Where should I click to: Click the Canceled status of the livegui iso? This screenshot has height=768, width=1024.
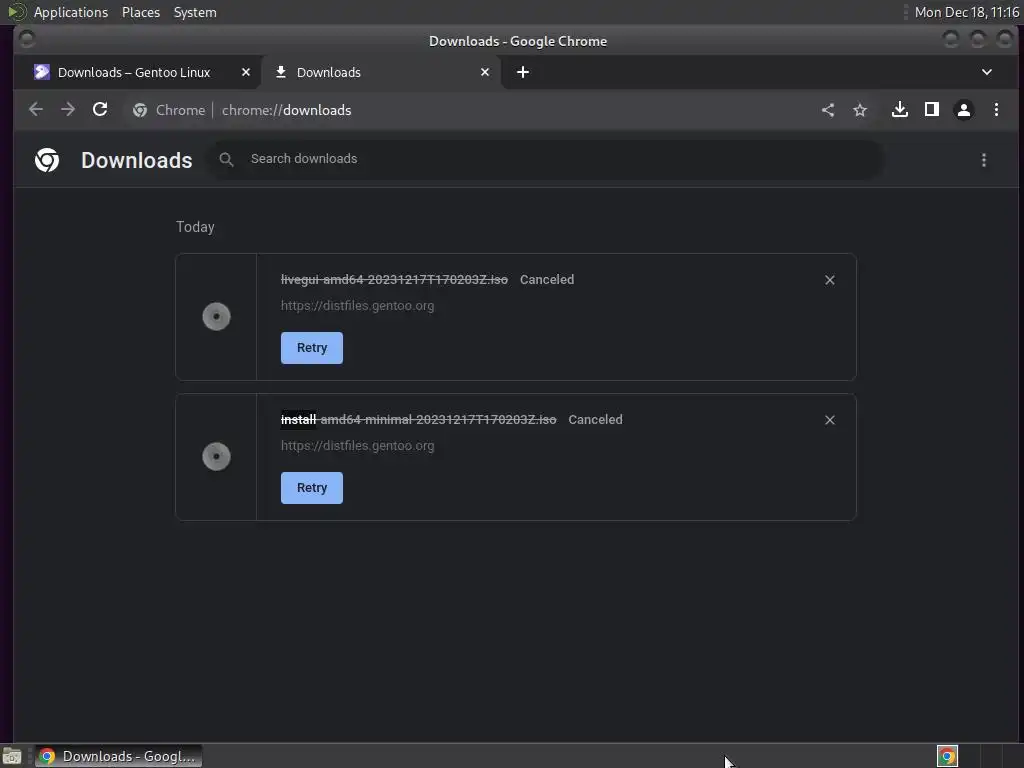point(547,280)
